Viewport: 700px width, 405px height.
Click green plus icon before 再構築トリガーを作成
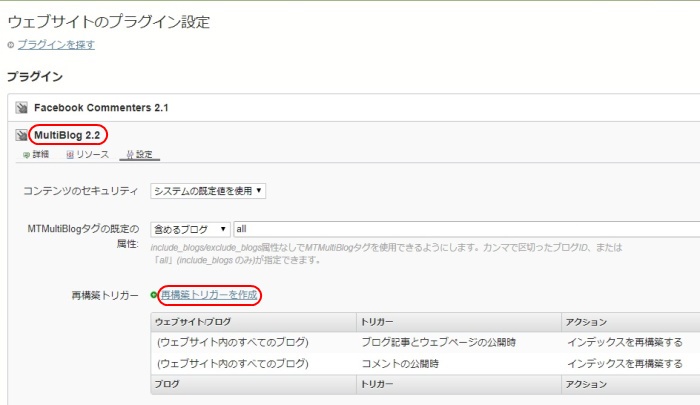pyautogui.click(x=154, y=295)
